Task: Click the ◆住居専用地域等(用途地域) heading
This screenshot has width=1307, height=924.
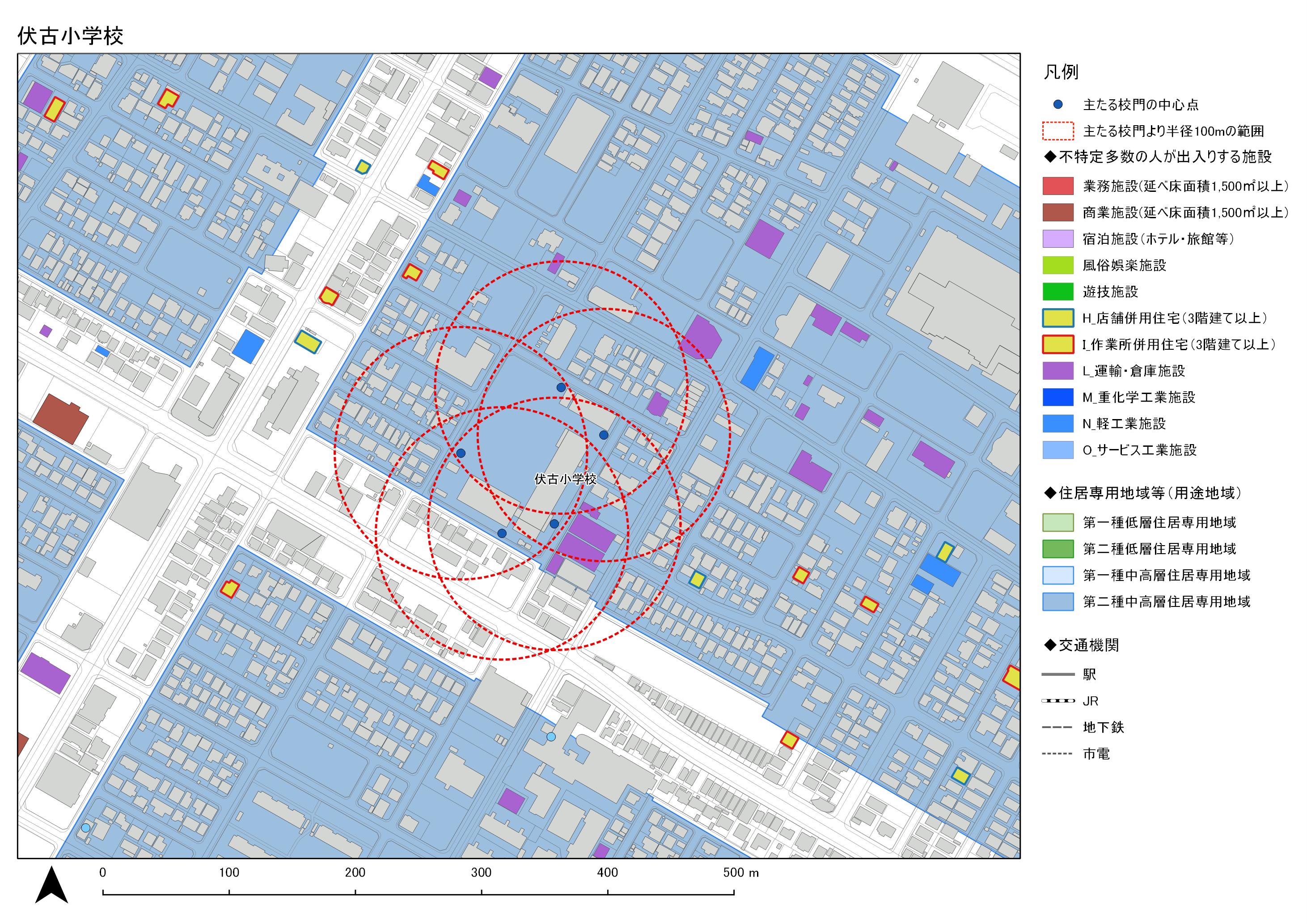Action: pyautogui.click(x=1143, y=493)
